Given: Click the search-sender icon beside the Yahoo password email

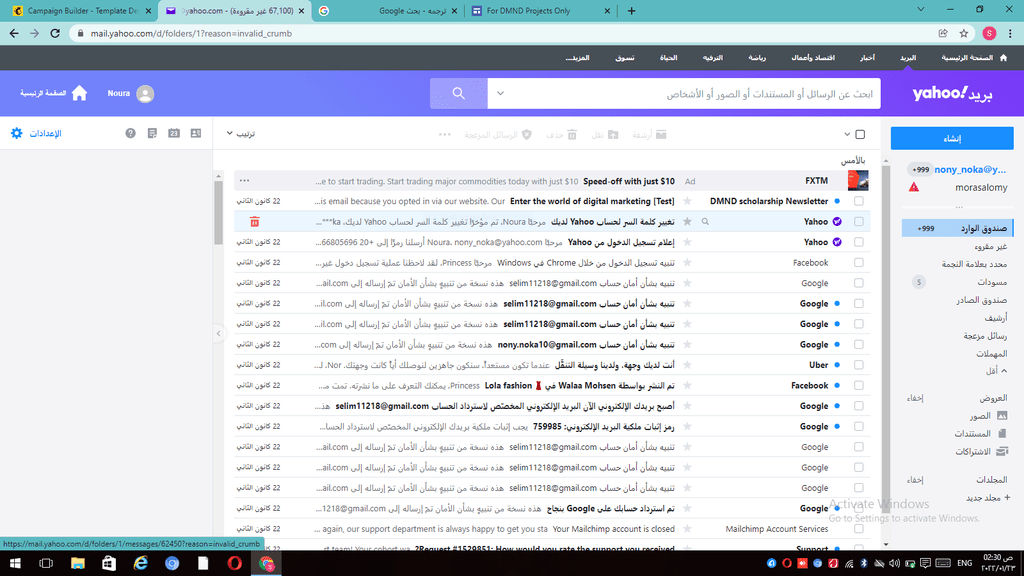Looking at the screenshot, I should (x=705, y=222).
